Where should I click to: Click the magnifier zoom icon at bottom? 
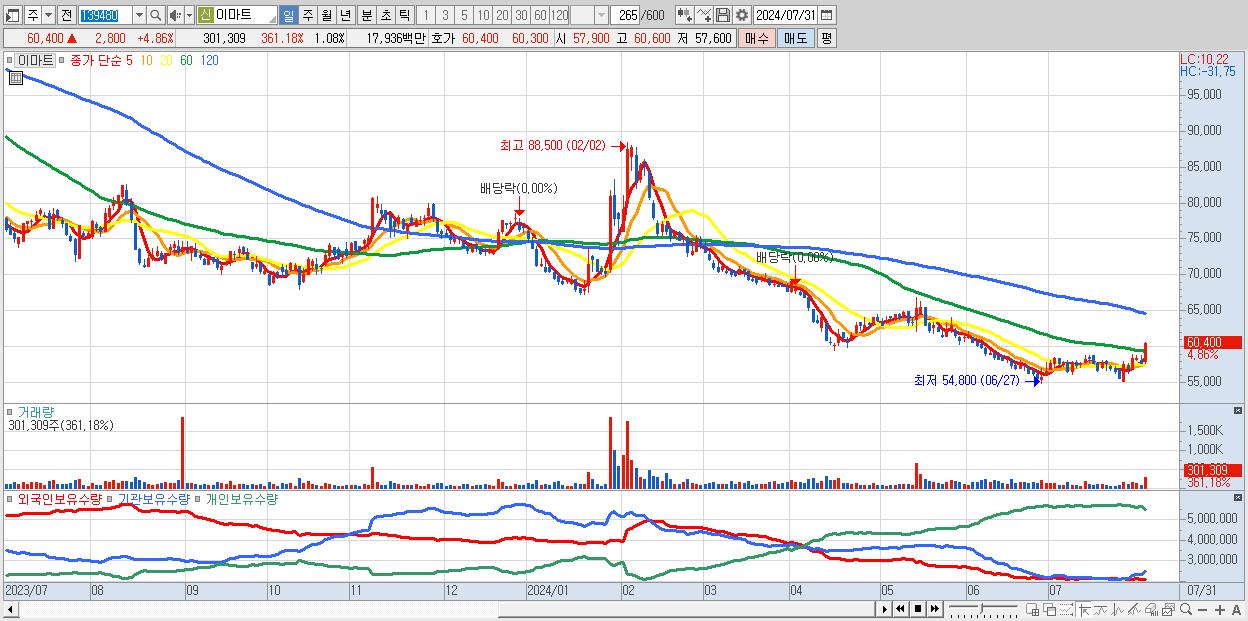click(1186, 609)
